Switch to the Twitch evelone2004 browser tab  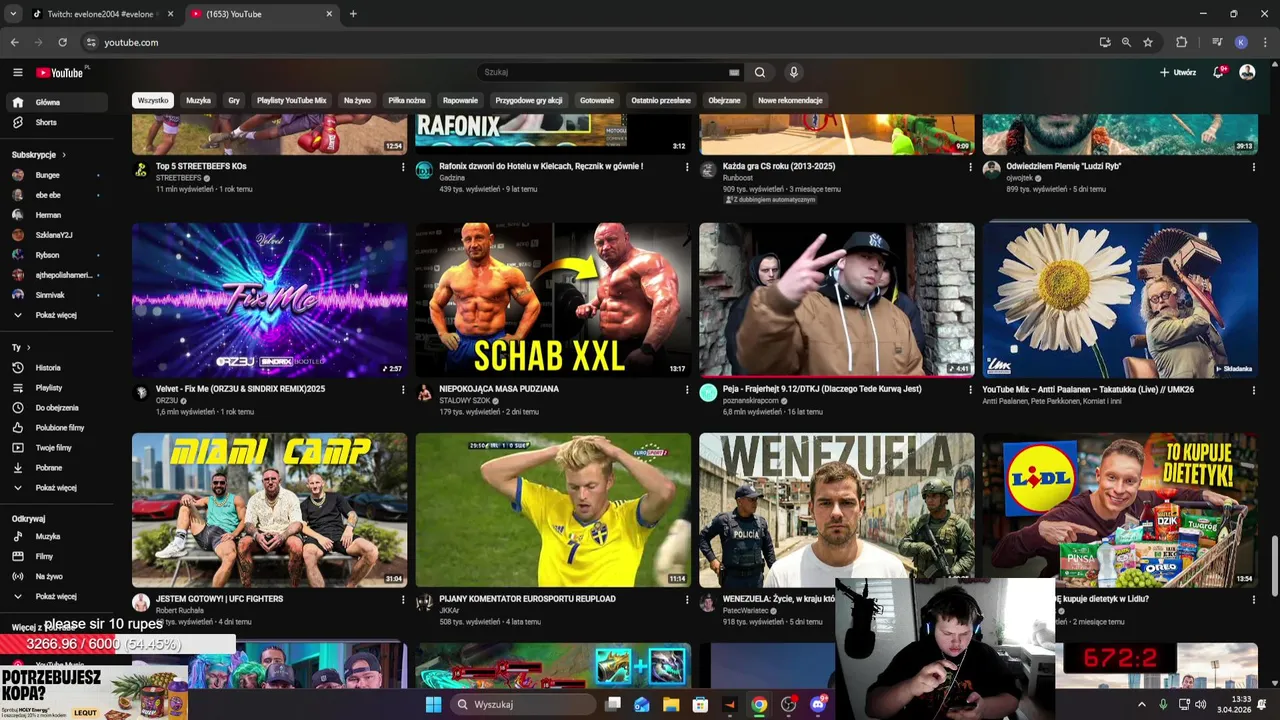point(102,14)
